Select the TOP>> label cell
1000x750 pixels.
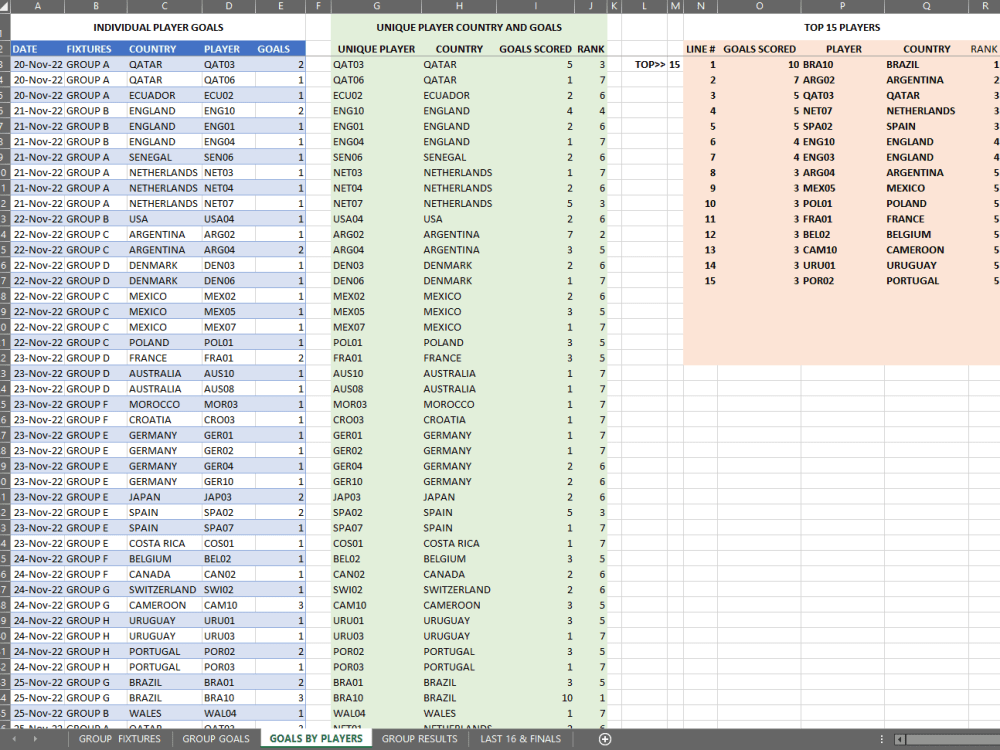pos(645,64)
